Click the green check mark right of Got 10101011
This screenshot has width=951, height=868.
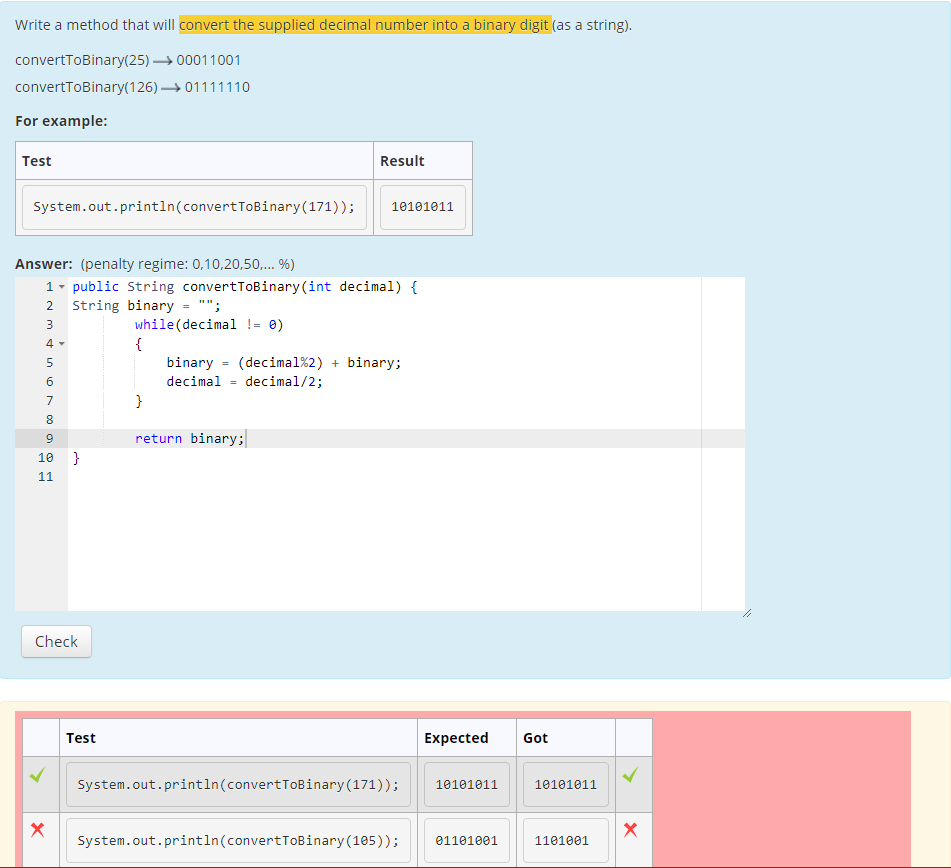[x=630, y=775]
